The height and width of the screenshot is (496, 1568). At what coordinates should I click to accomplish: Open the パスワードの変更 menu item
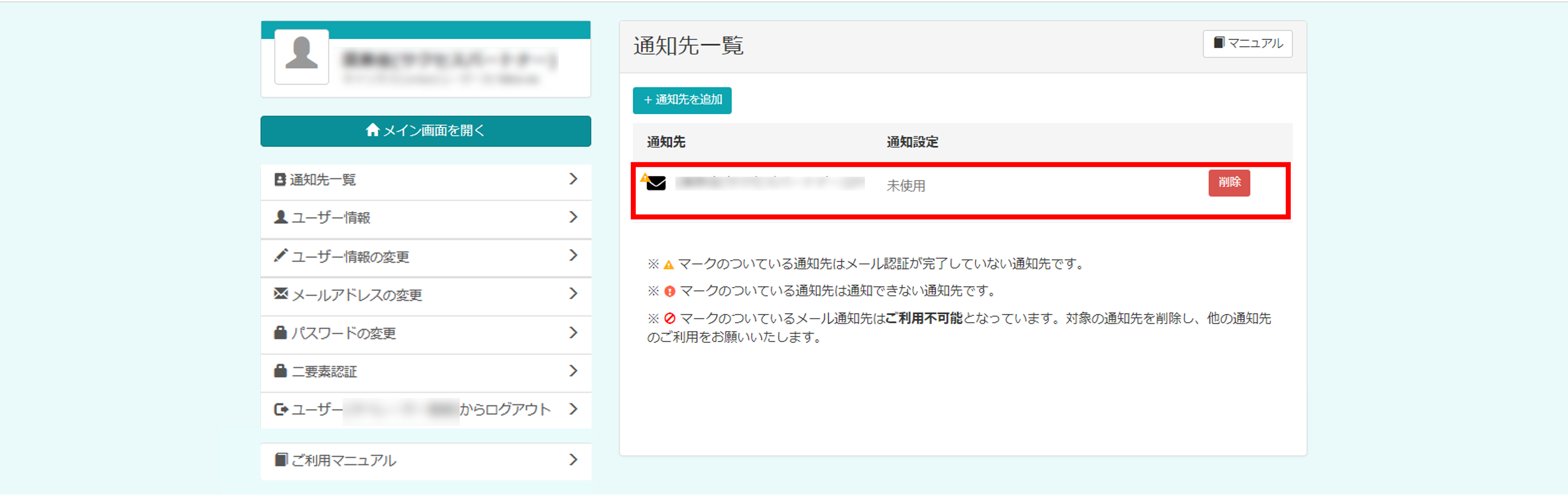pyautogui.click(x=344, y=333)
